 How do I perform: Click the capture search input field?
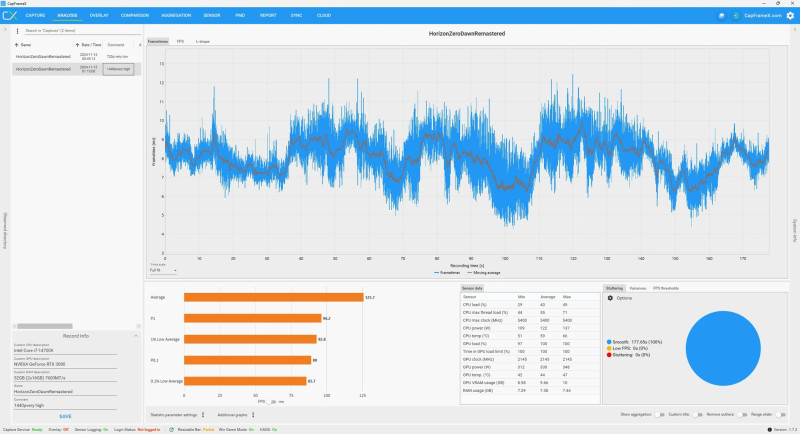click(x=82, y=31)
